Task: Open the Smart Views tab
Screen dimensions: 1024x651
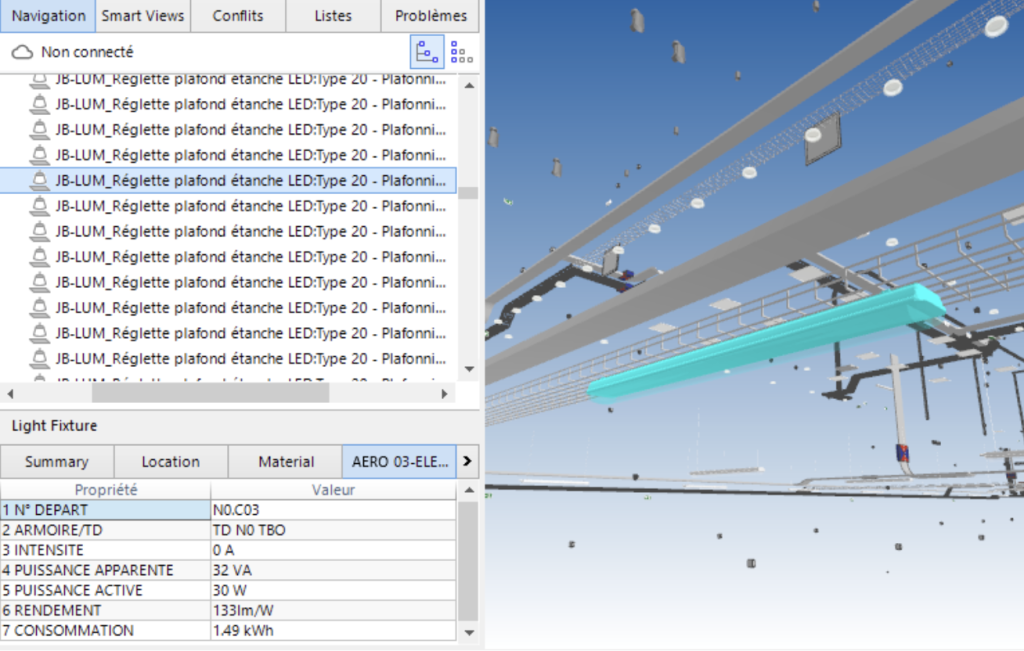Action: point(145,16)
